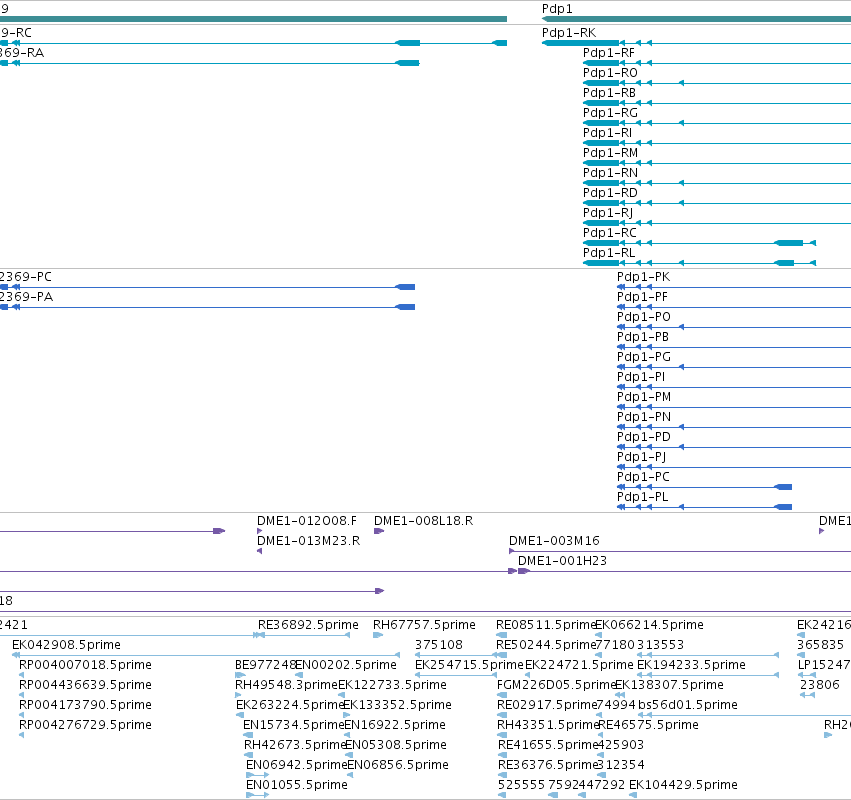Choose the Pdp1-PI CDS label
Screen dimensions: 851x800
pos(641,378)
